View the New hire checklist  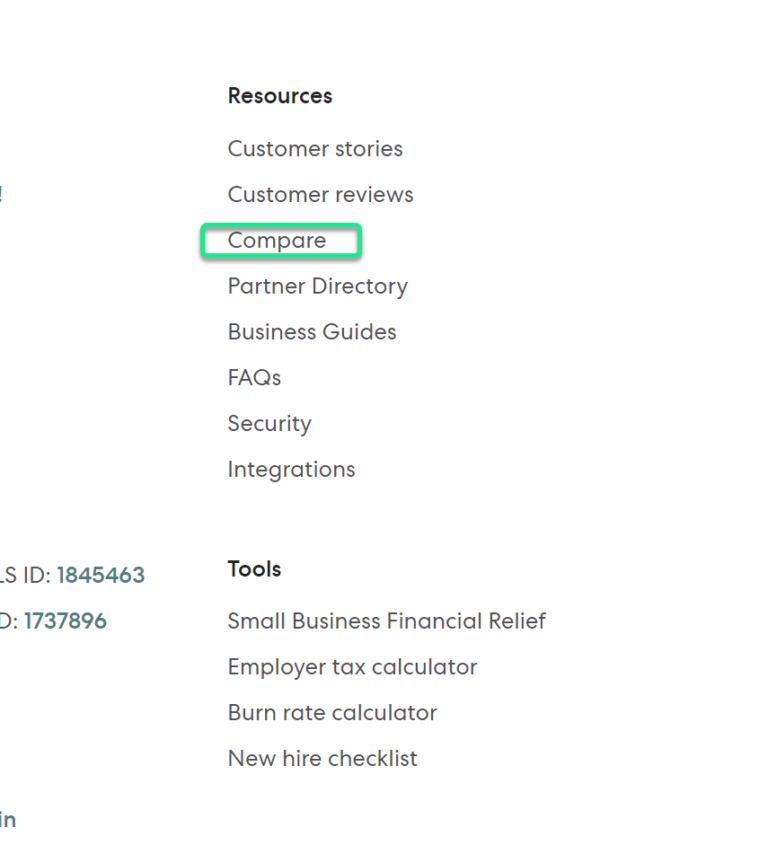(x=322, y=759)
